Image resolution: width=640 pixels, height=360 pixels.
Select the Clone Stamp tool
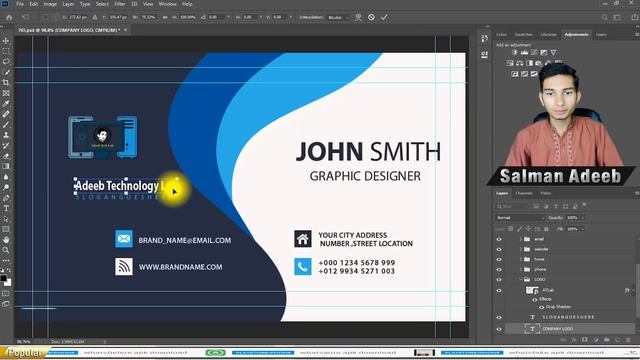pos(6,135)
